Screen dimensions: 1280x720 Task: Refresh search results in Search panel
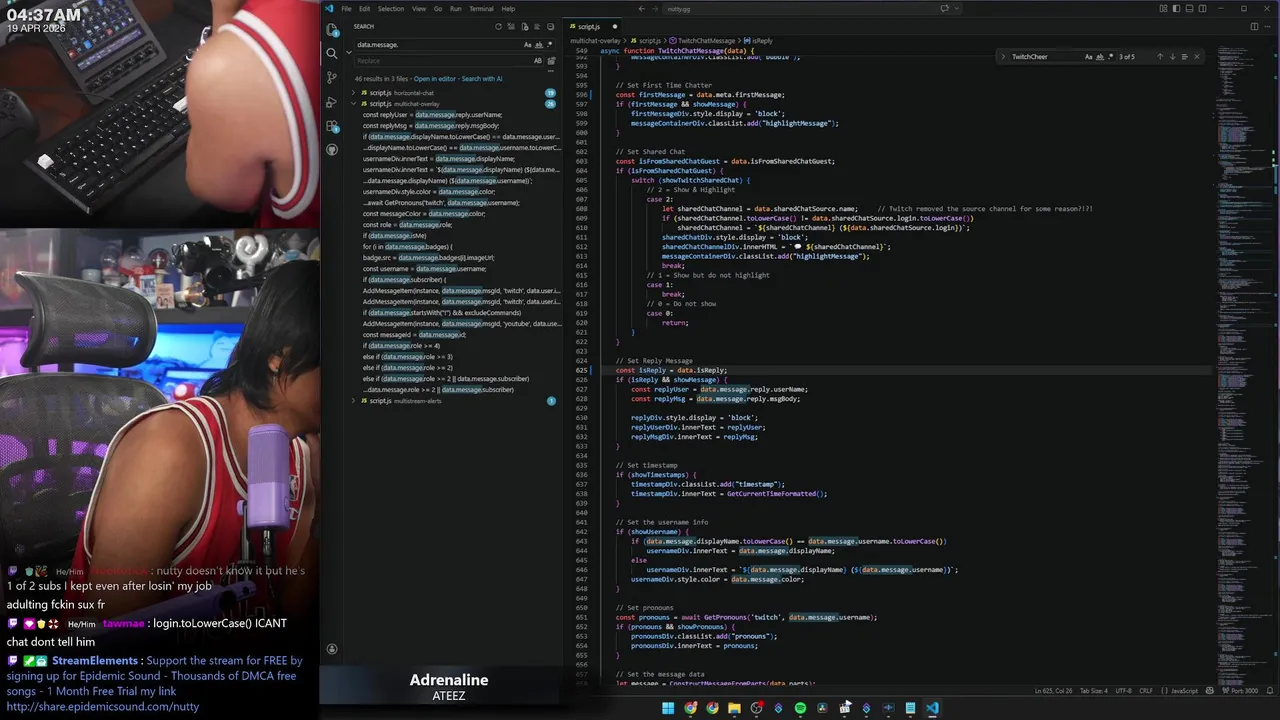coord(498,27)
